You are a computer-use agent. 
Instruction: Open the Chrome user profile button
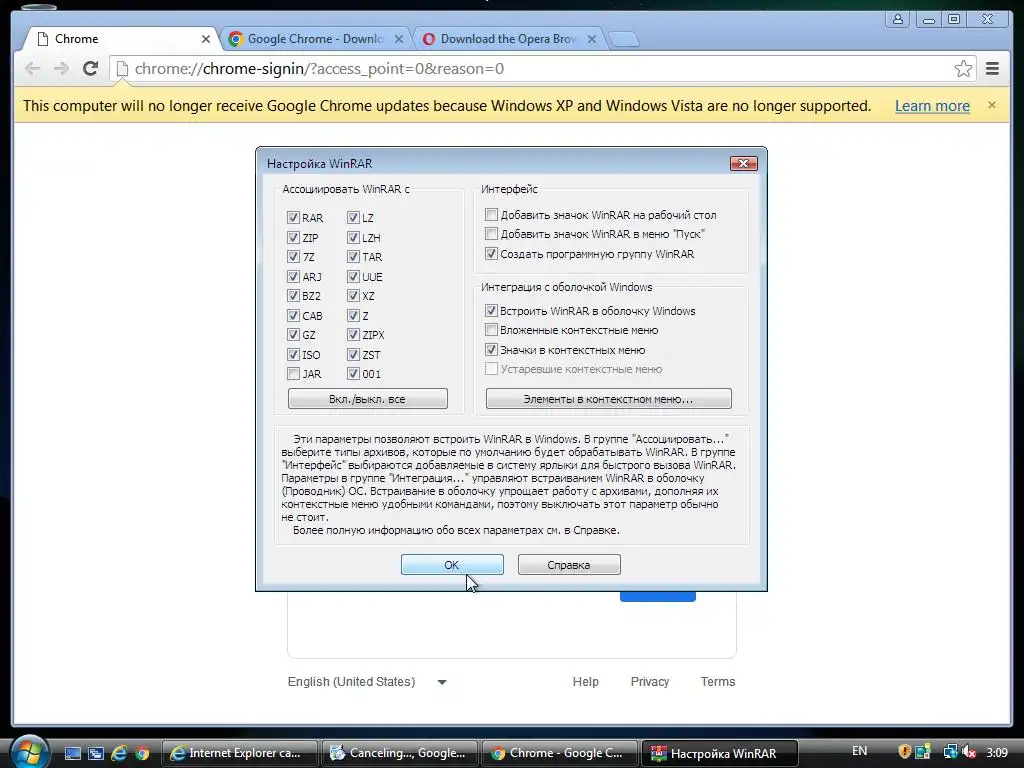[898, 19]
